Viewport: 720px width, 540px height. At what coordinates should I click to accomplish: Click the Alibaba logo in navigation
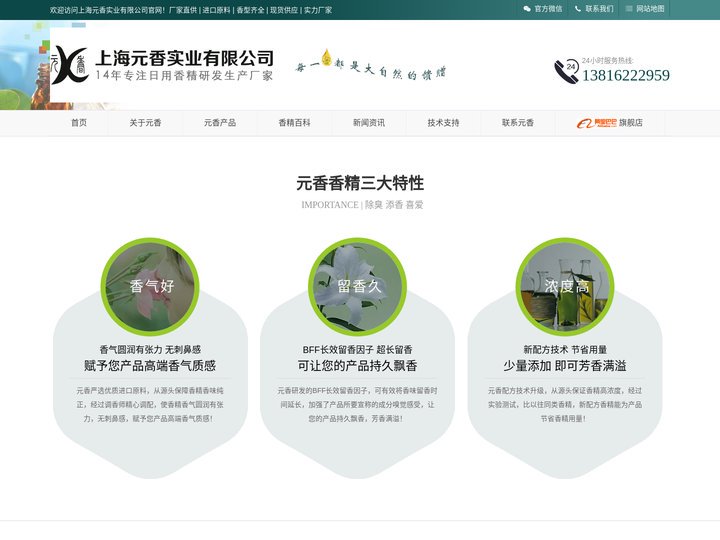click(x=596, y=123)
